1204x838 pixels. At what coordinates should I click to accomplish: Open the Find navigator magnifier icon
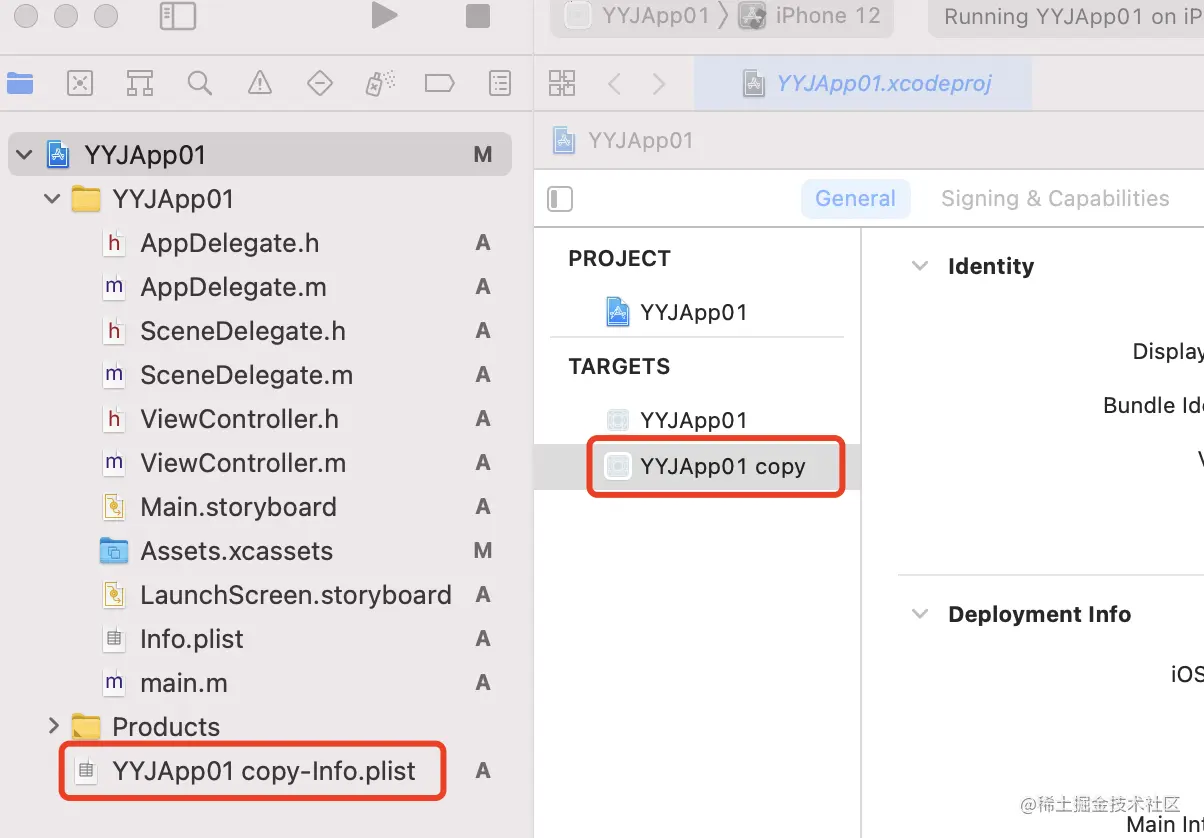pyautogui.click(x=199, y=83)
